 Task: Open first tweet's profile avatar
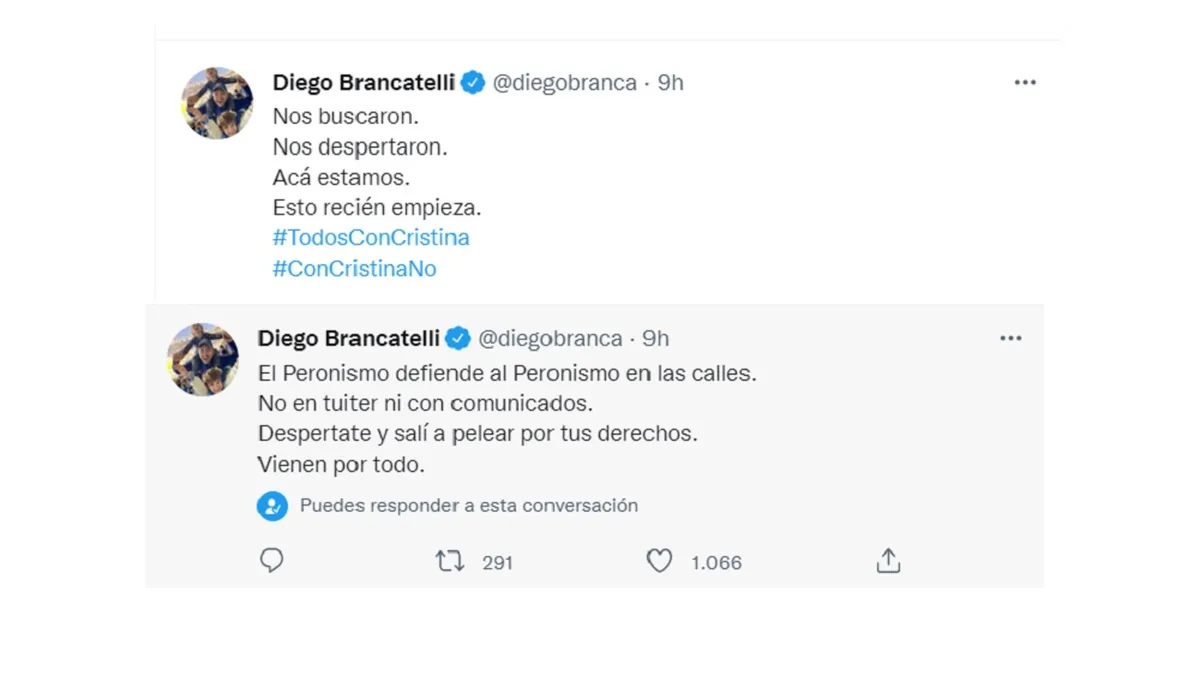pyautogui.click(x=217, y=103)
